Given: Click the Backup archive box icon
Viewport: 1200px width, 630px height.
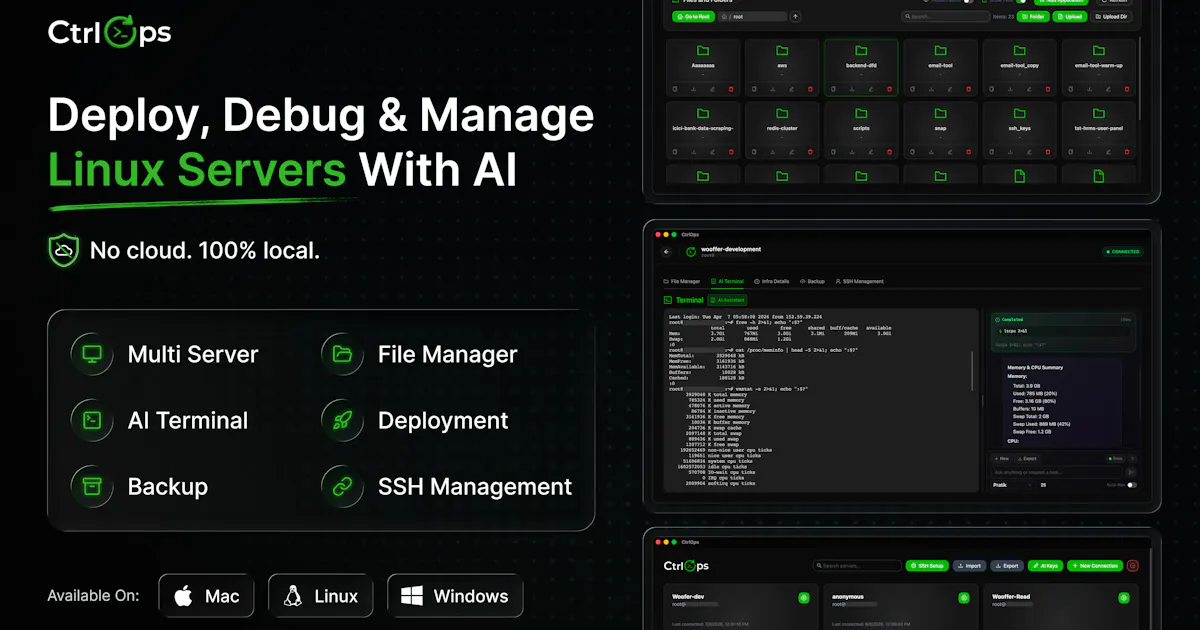Looking at the screenshot, I should coord(92,486).
